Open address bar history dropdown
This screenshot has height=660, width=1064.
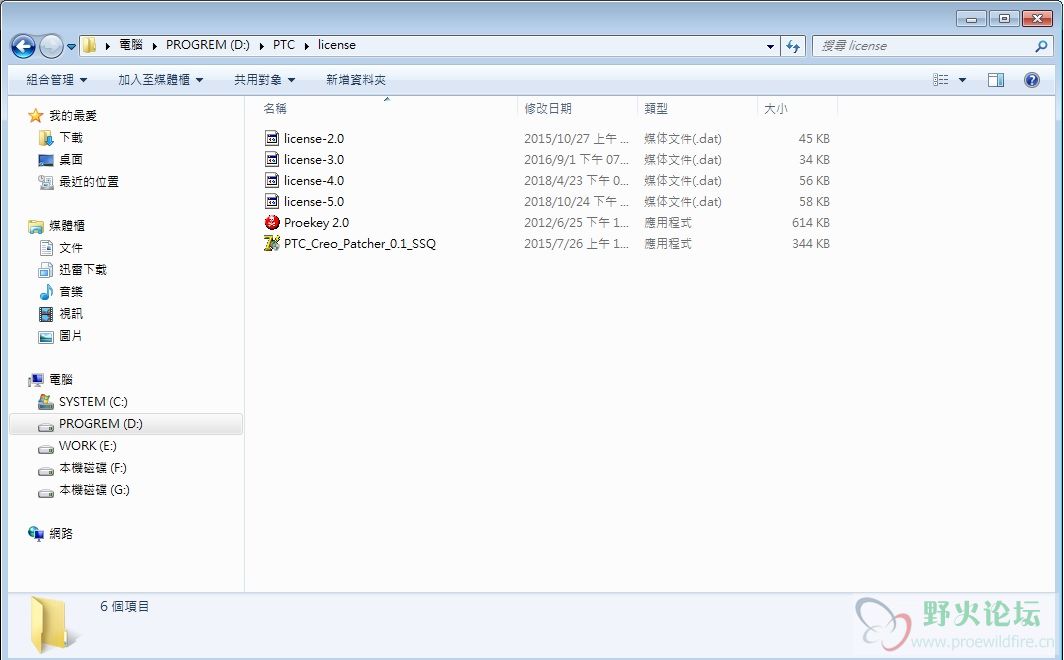pyautogui.click(x=770, y=46)
